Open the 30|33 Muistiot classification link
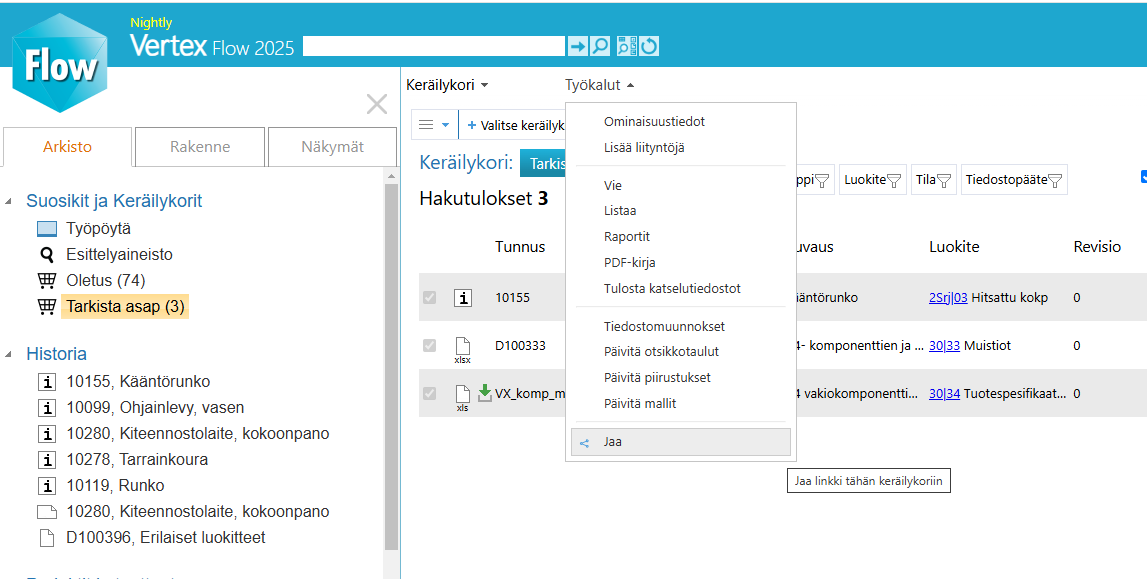 tap(944, 345)
